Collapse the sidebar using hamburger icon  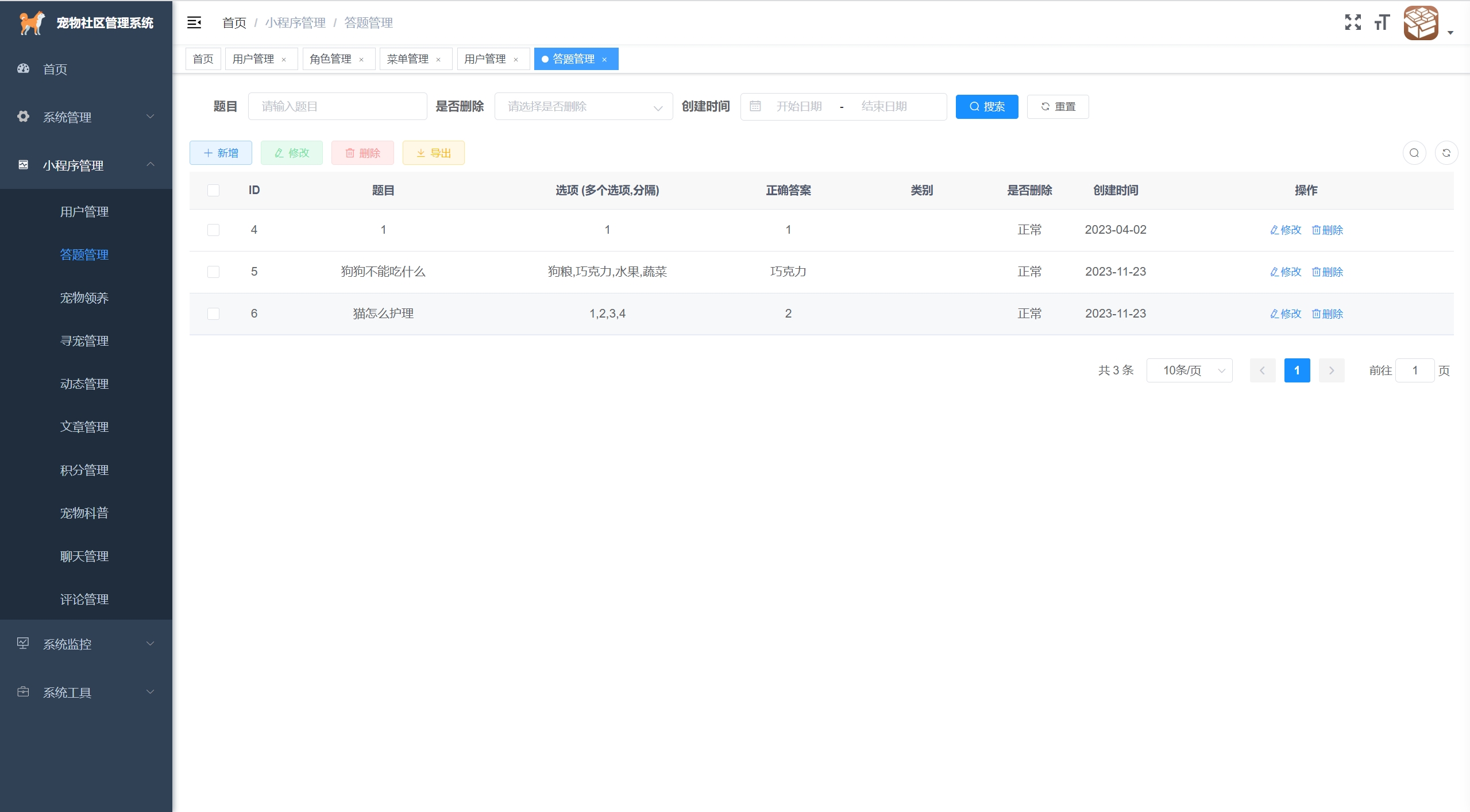(x=194, y=22)
